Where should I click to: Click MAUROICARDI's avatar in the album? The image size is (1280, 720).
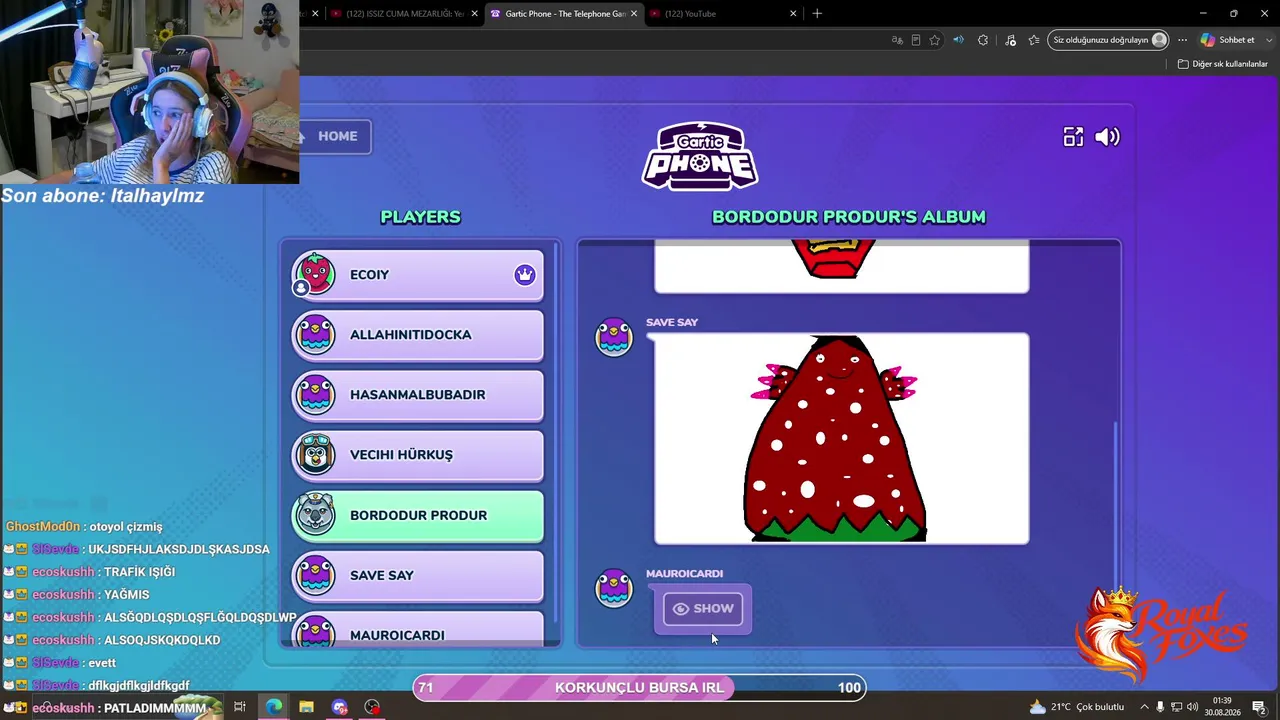click(x=614, y=588)
